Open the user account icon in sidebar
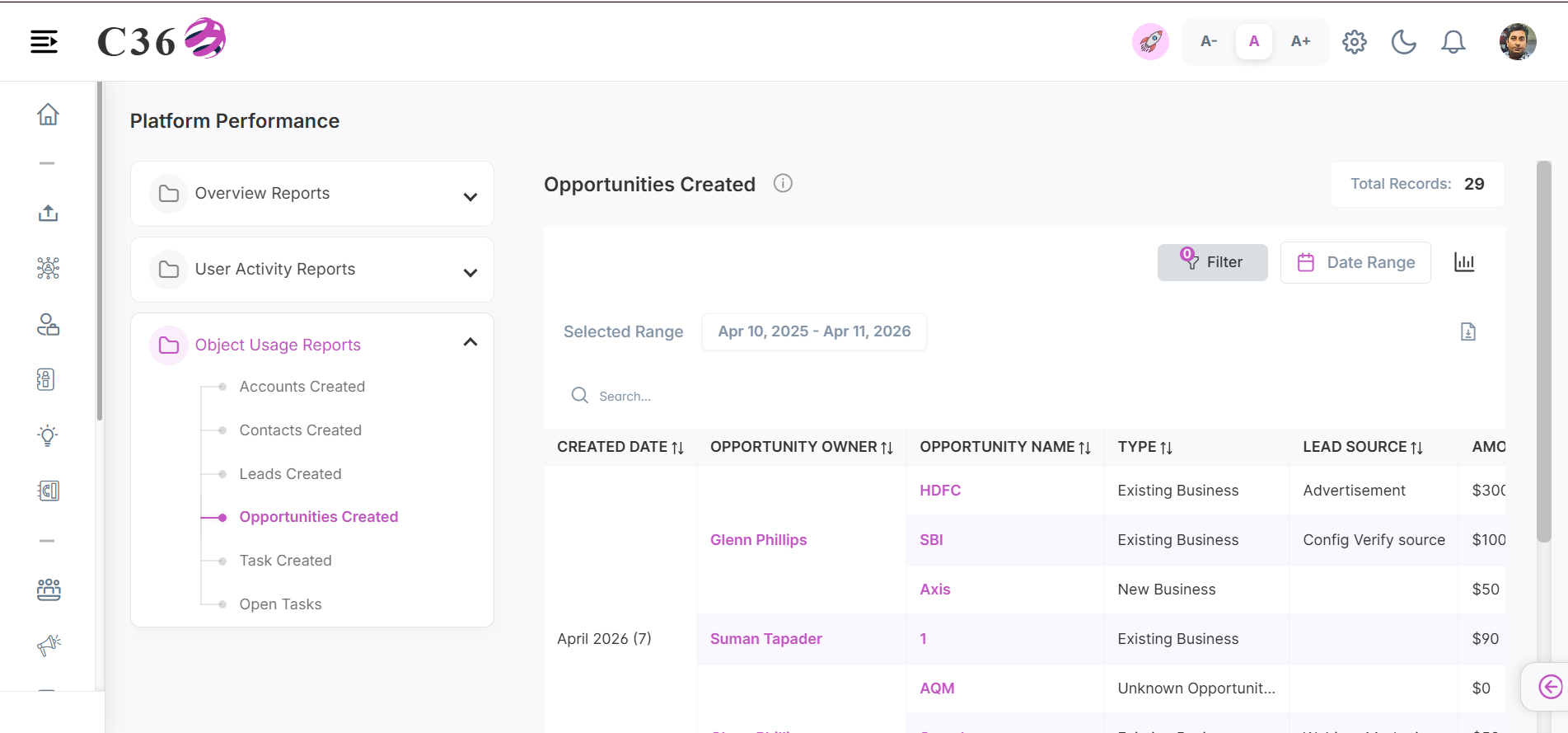The width and height of the screenshot is (1568, 733). pos(48,325)
